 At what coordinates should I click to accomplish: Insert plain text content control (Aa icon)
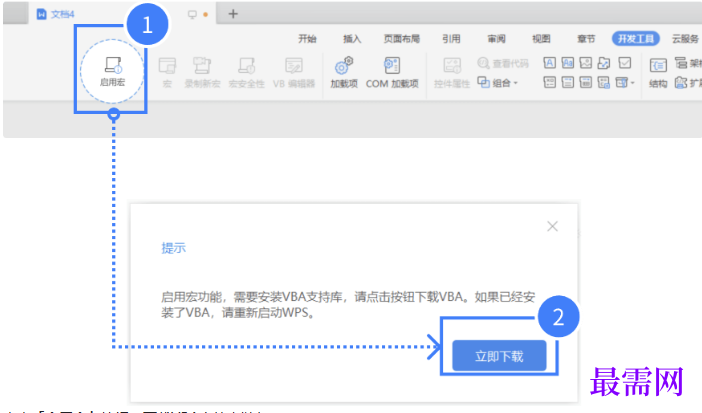click(568, 63)
